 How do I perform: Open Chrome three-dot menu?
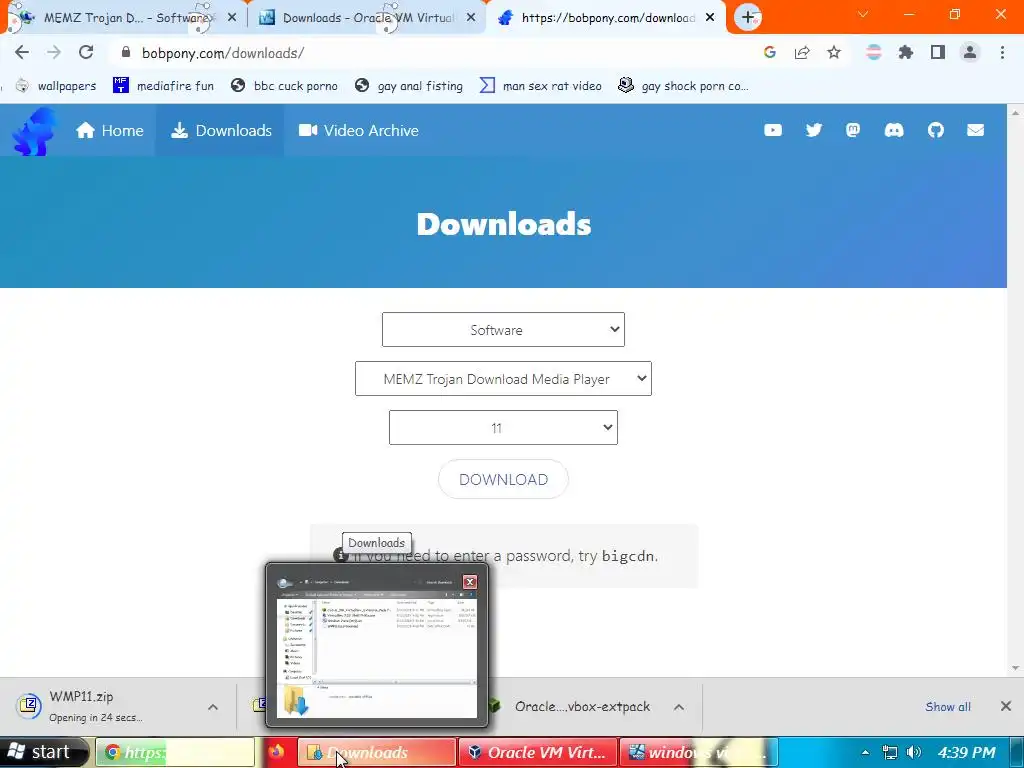click(x=1002, y=52)
